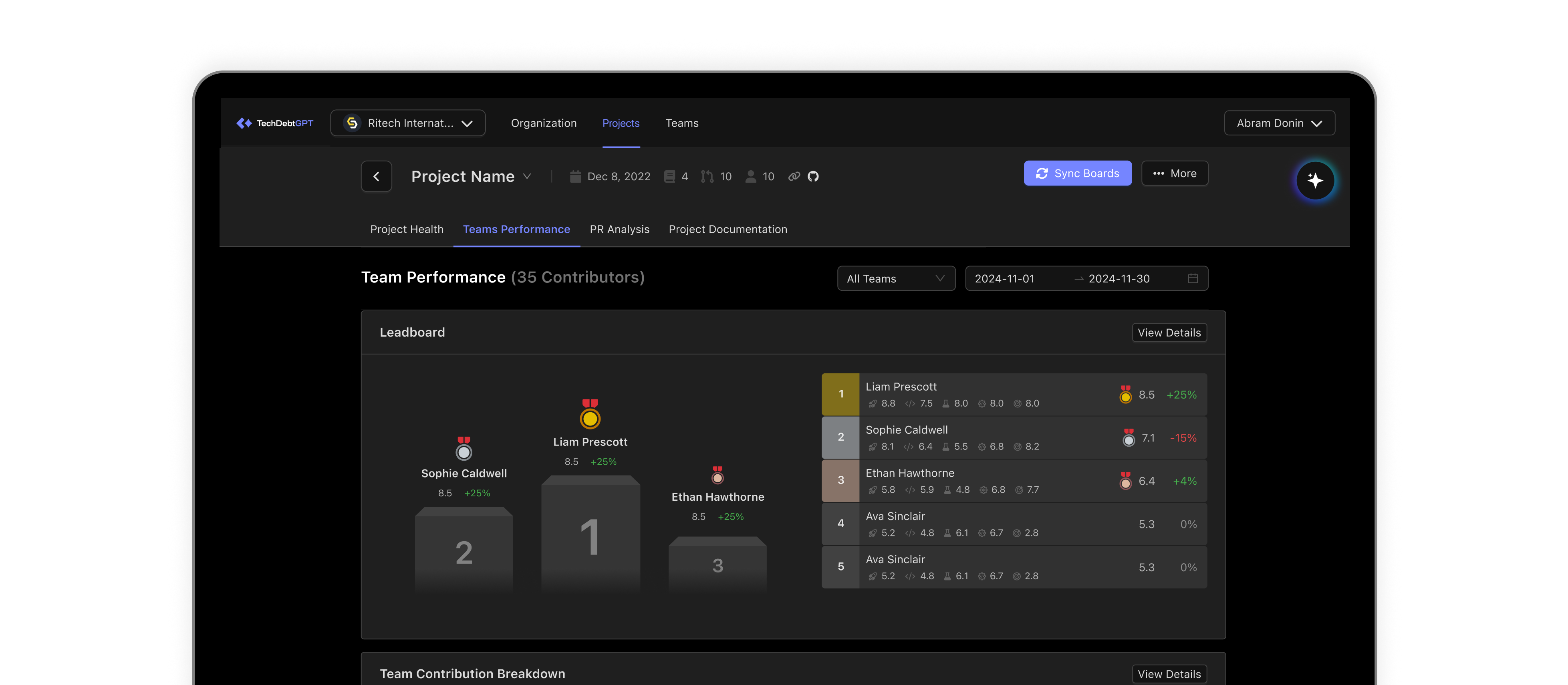
Task: Switch to the PR Analysis tab
Action: pos(619,230)
